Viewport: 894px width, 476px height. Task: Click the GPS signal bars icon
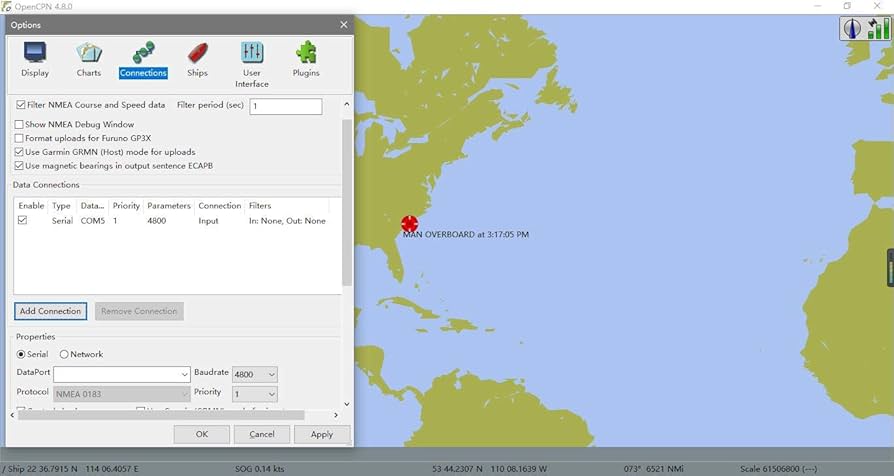pos(878,29)
